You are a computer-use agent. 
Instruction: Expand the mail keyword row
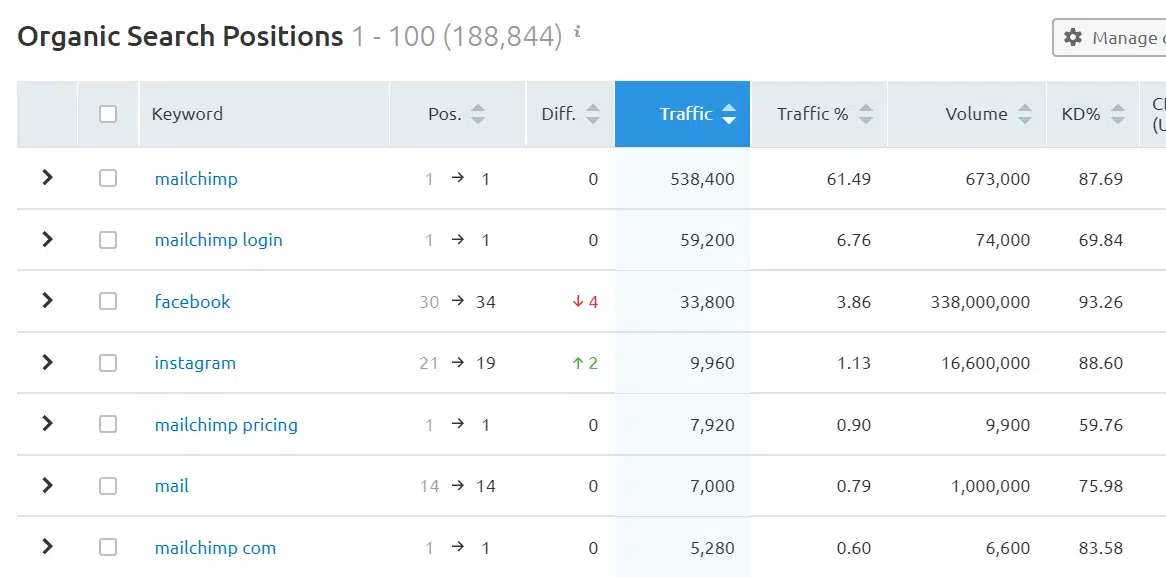point(46,485)
